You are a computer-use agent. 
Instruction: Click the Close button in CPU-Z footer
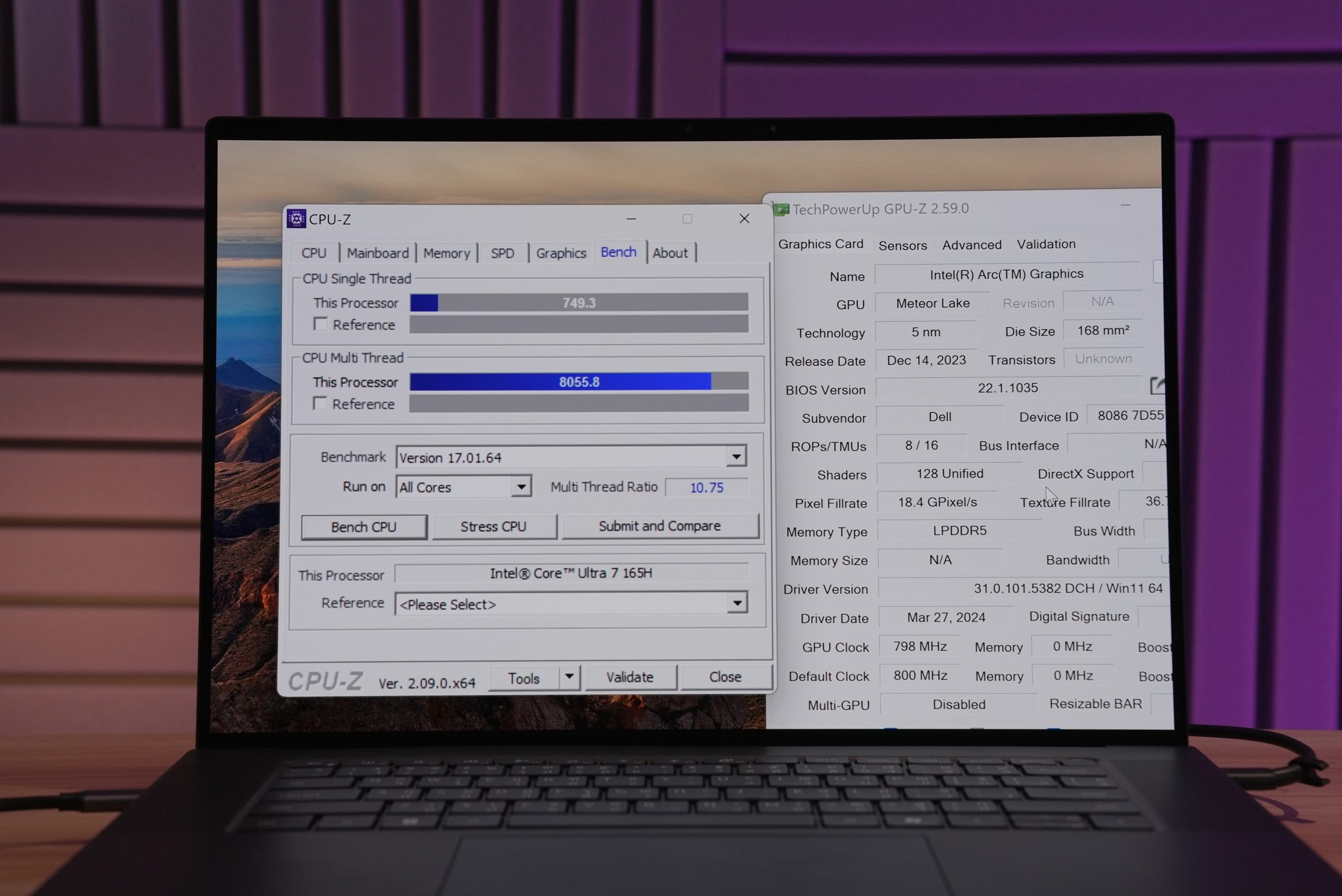point(726,676)
